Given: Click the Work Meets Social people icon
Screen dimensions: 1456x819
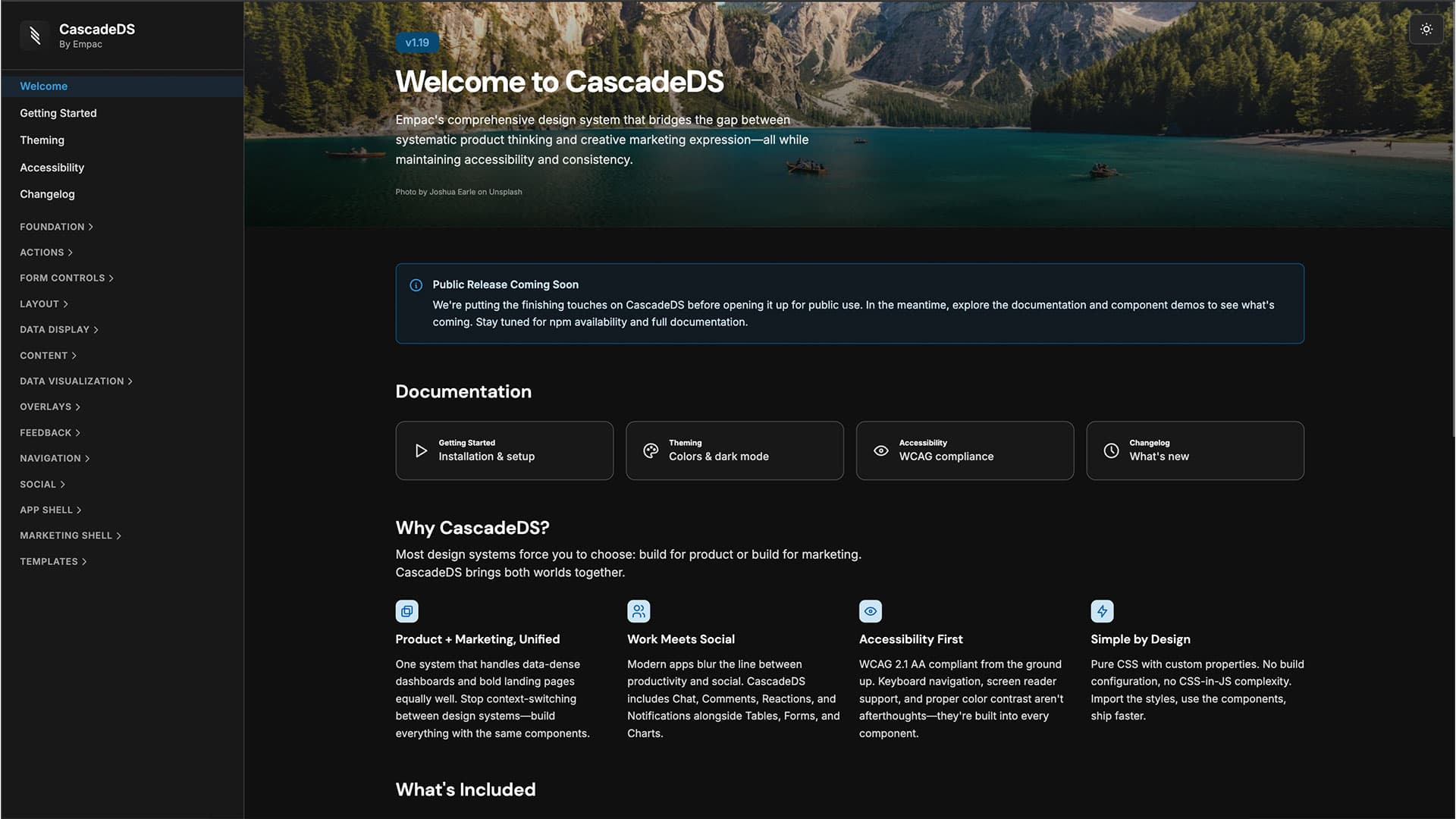Looking at the screenshot, I should point(639,611).
